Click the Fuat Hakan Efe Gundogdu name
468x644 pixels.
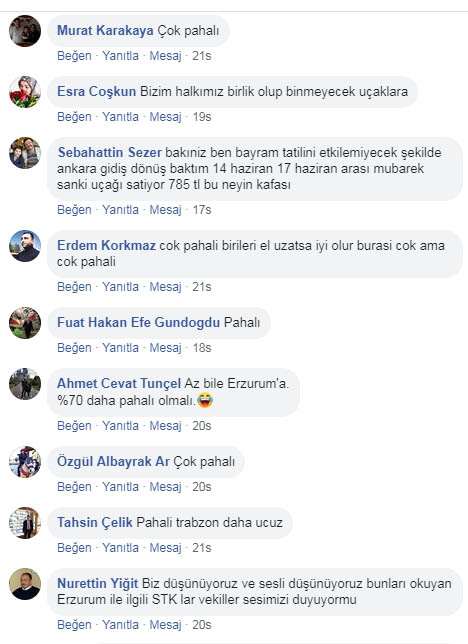coord(138,322)
